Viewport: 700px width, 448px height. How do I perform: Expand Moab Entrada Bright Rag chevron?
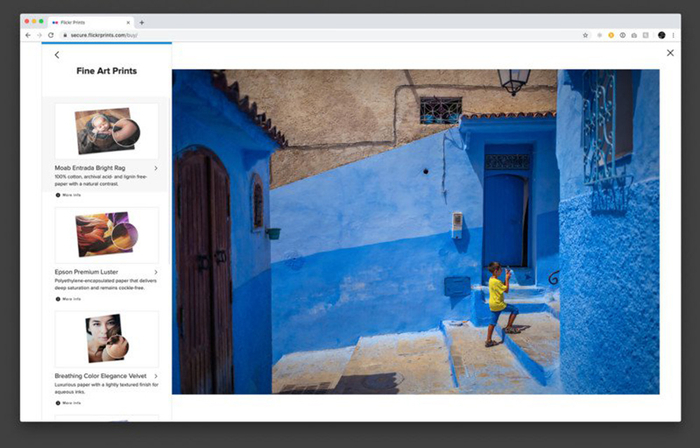point(156,168)
